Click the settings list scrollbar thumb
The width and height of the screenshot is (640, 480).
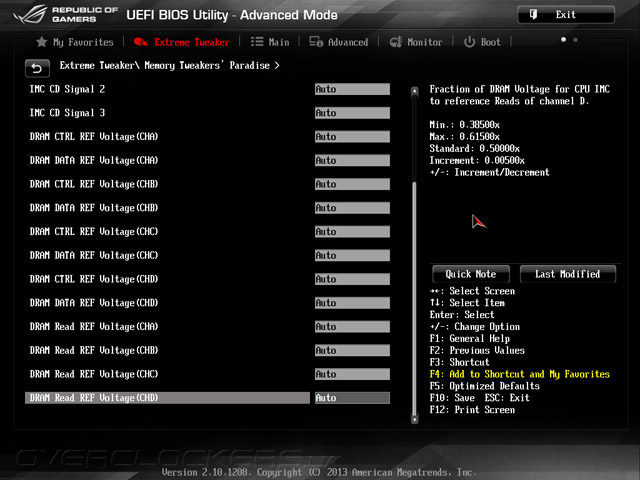click(x=415, y=298)
